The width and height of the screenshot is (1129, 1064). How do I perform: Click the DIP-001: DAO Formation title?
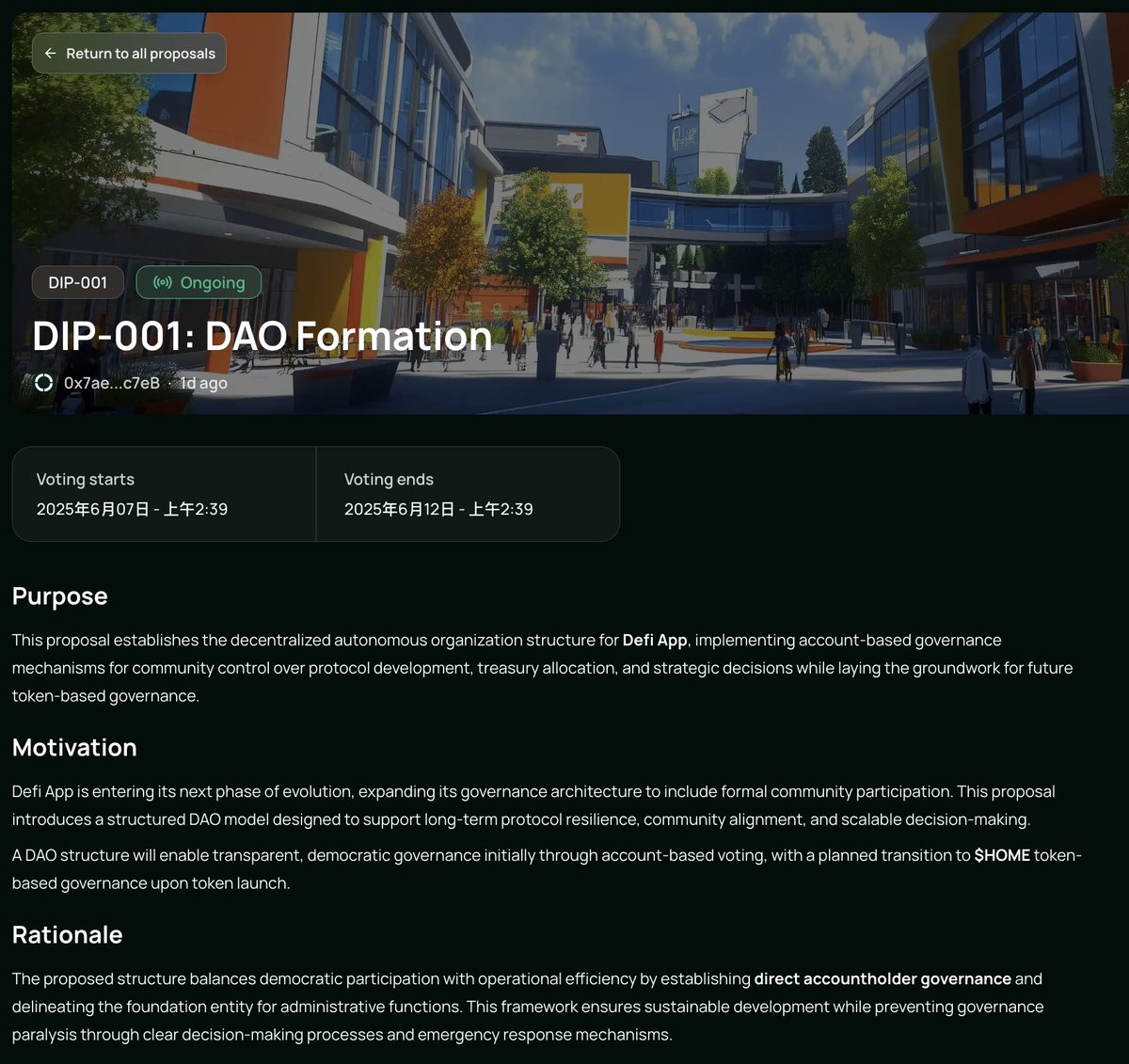coord(262,336)
